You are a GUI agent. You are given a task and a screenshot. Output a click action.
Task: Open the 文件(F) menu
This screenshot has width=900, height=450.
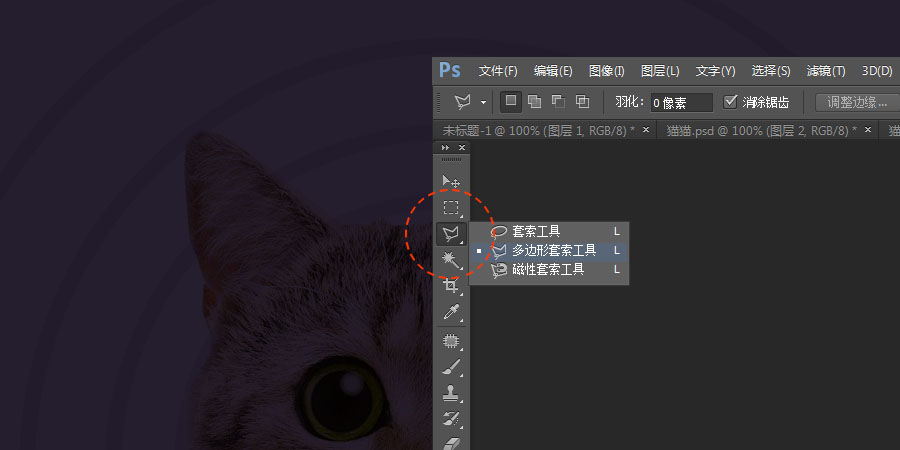(498, 71)
